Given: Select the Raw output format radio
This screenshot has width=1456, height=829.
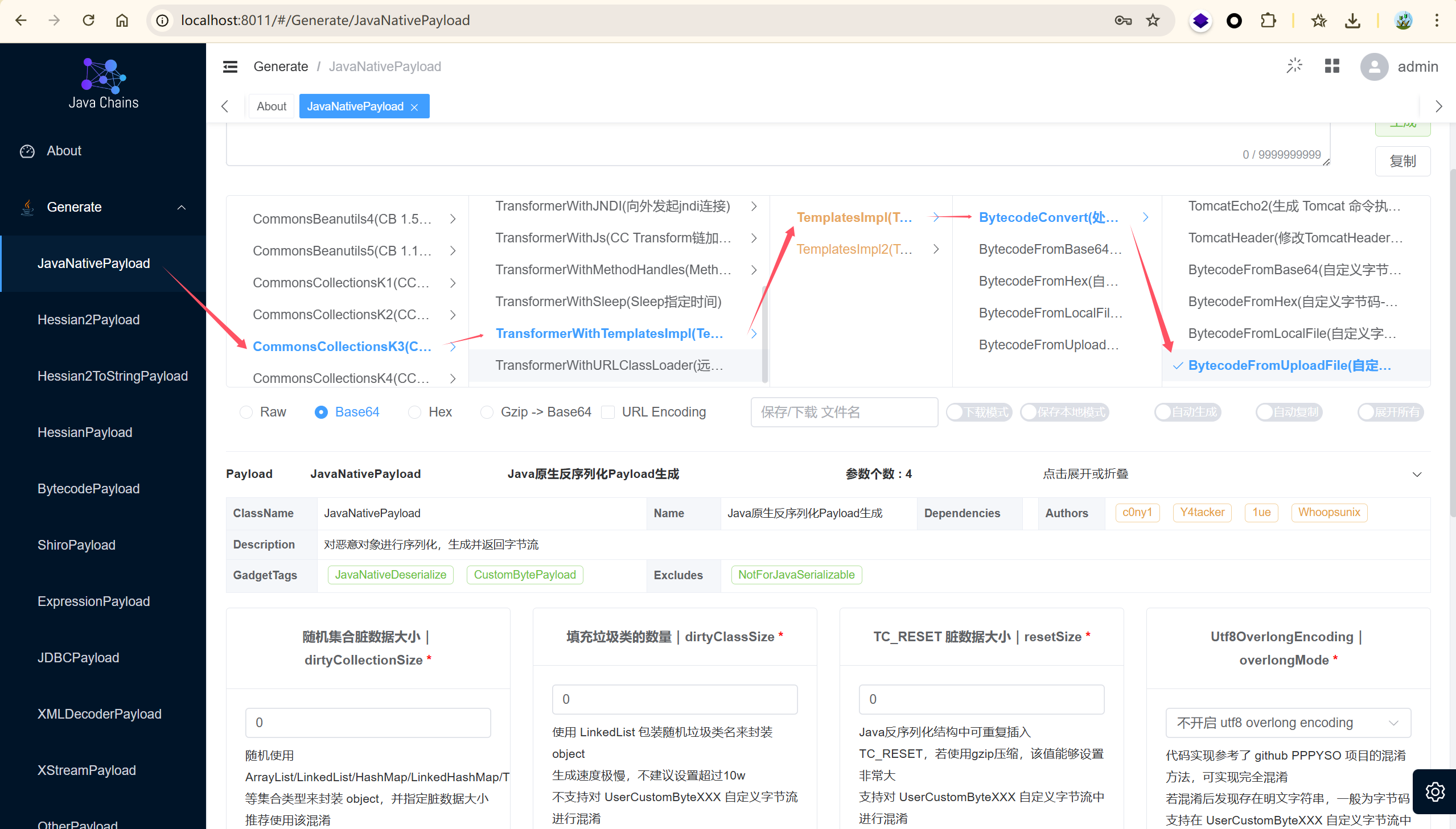Looking at the screenshot, I should 246,411.
